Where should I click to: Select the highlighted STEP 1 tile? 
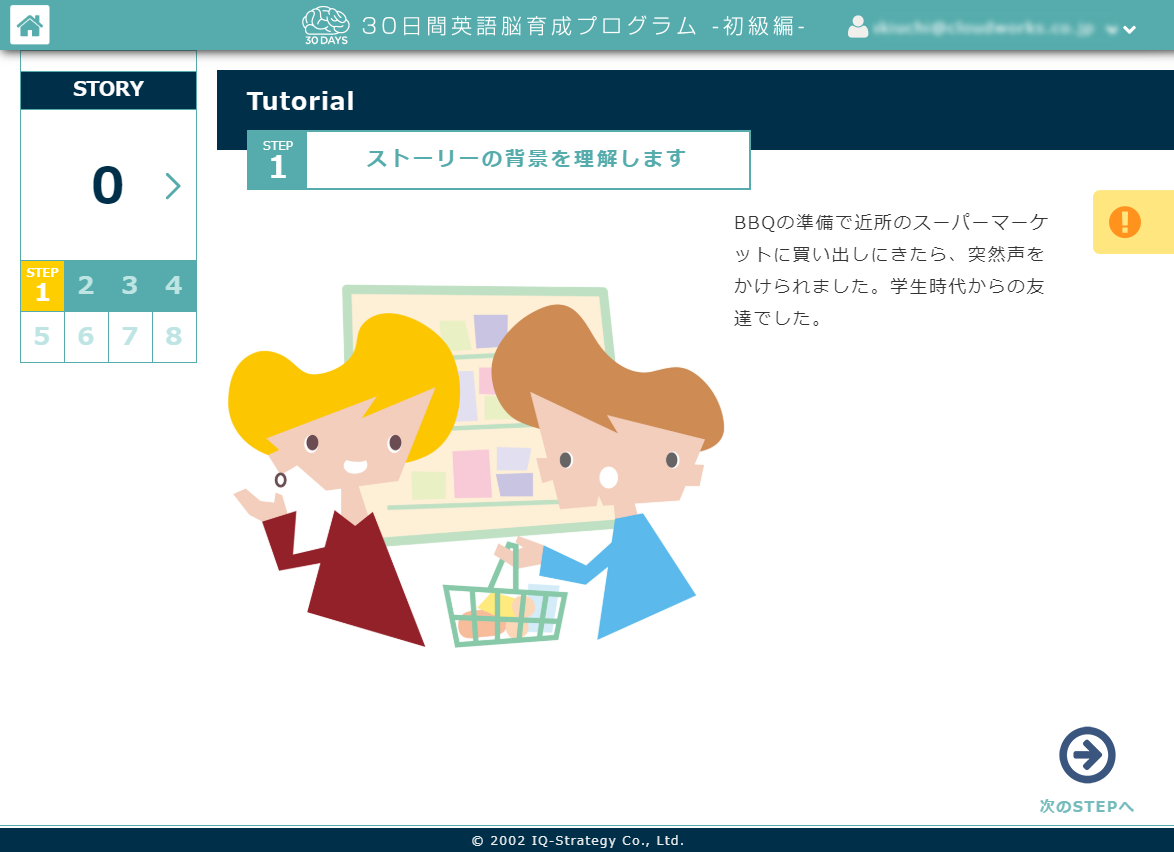point(42,286)
